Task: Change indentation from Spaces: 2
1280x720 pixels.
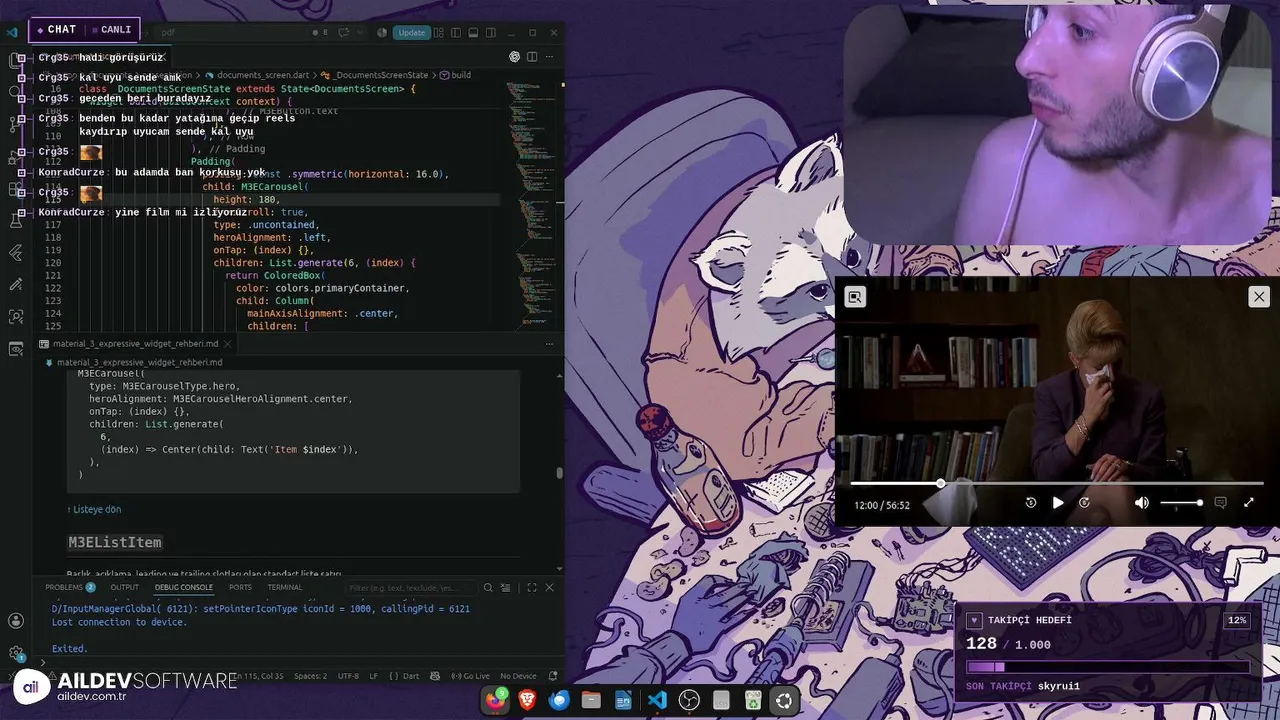Action: click(310, 676)
